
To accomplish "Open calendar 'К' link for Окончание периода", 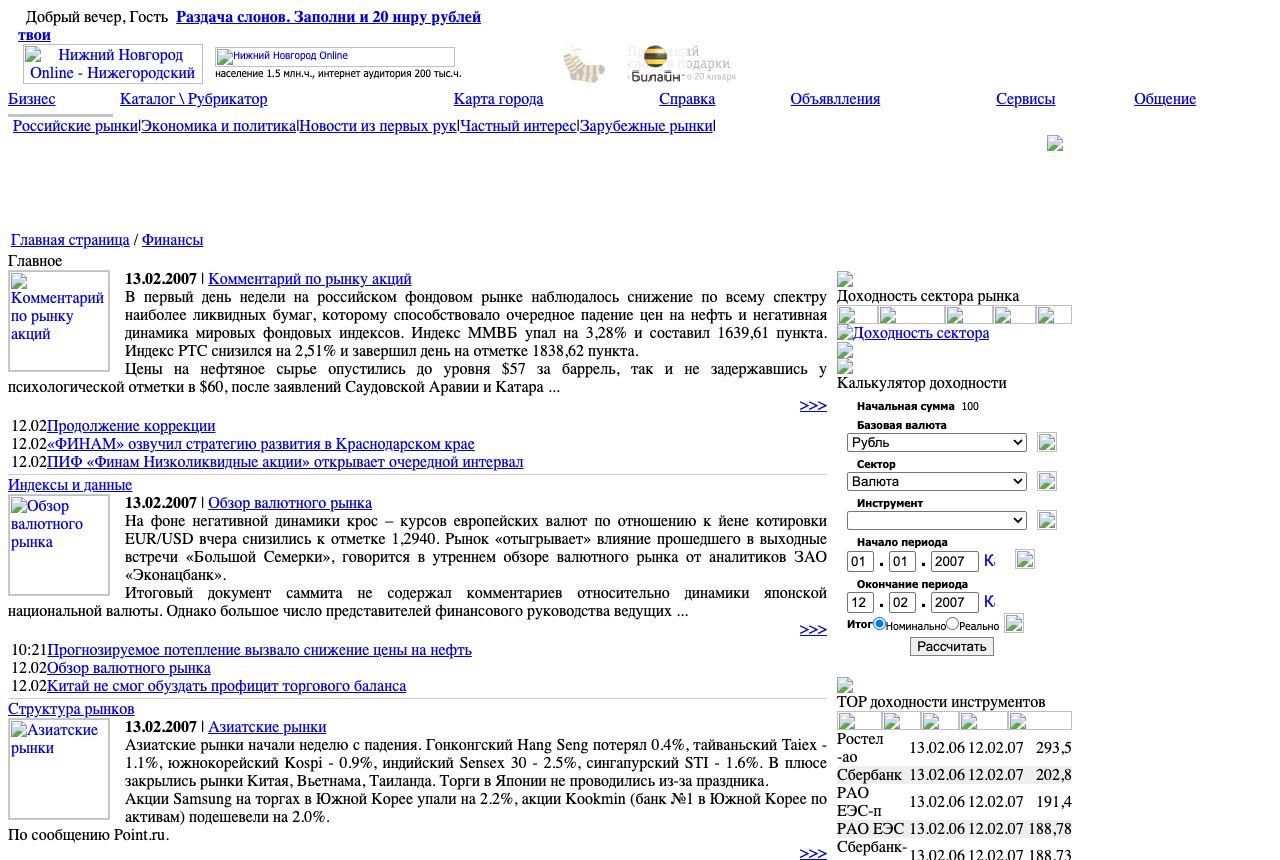I will [x=989, y=601].
